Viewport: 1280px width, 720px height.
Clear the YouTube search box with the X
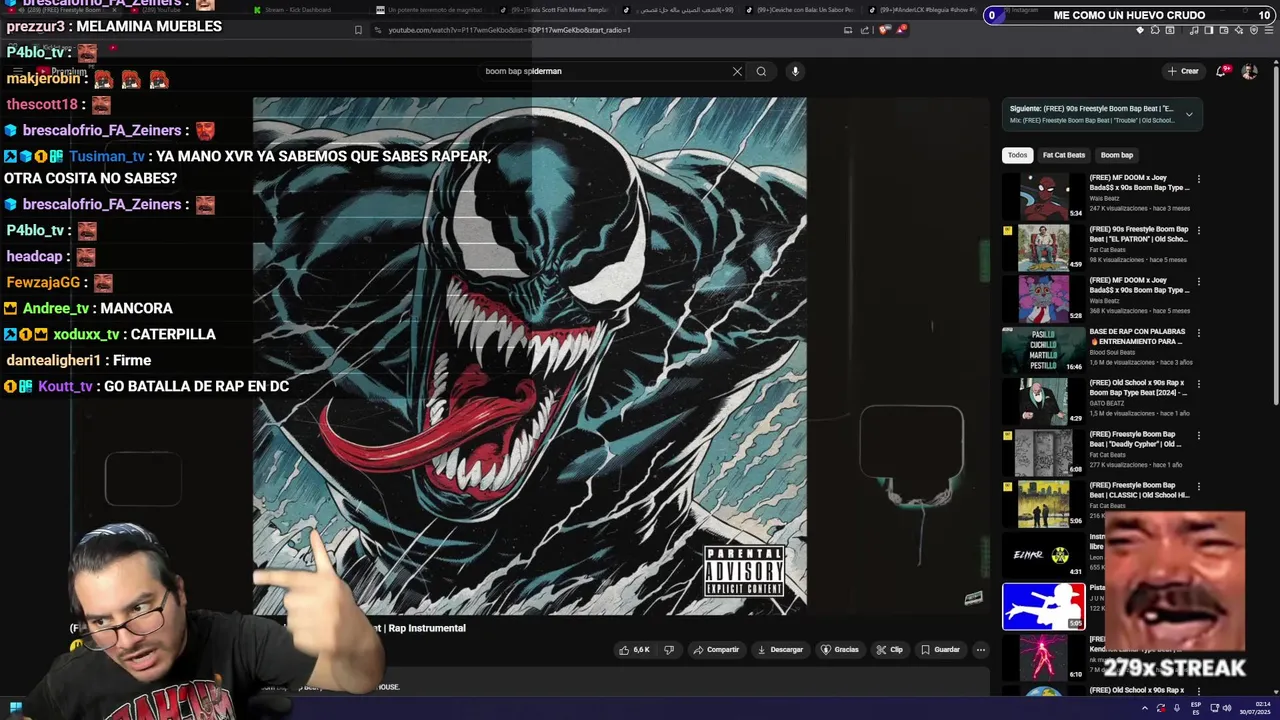point(737,71)
